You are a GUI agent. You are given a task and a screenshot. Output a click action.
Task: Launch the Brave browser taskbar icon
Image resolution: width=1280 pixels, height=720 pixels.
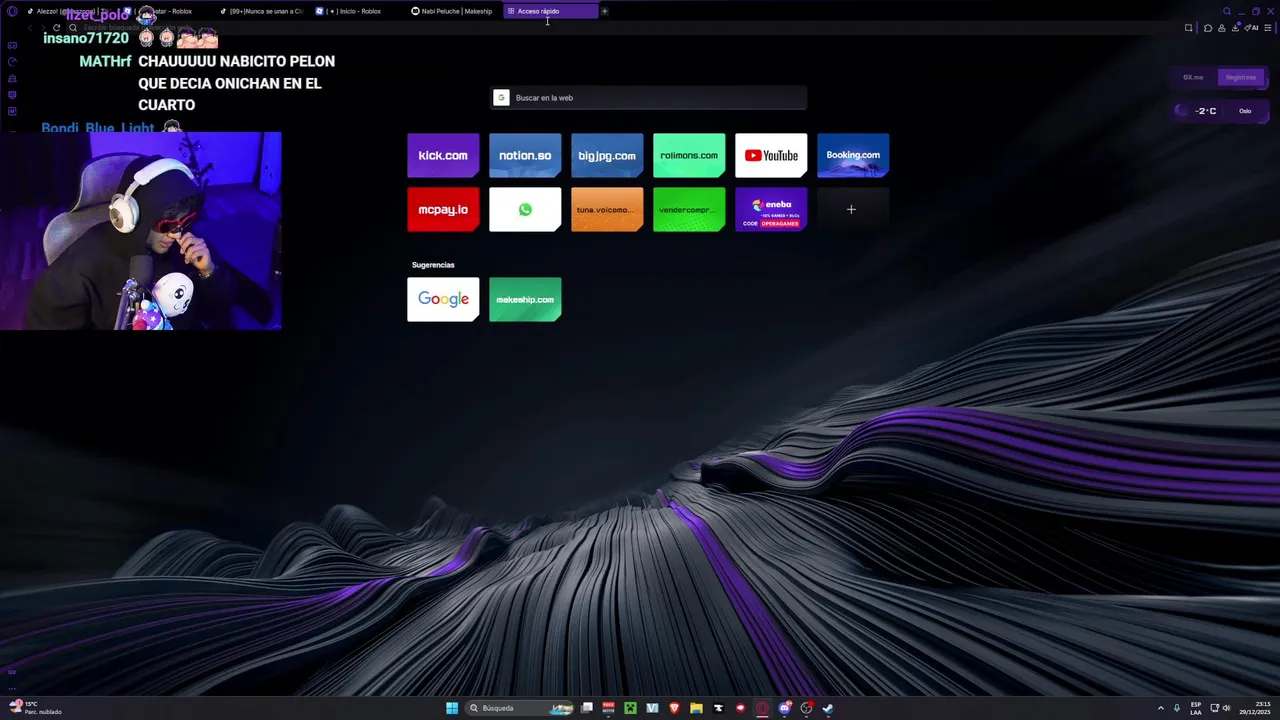[x=674, y=708]
